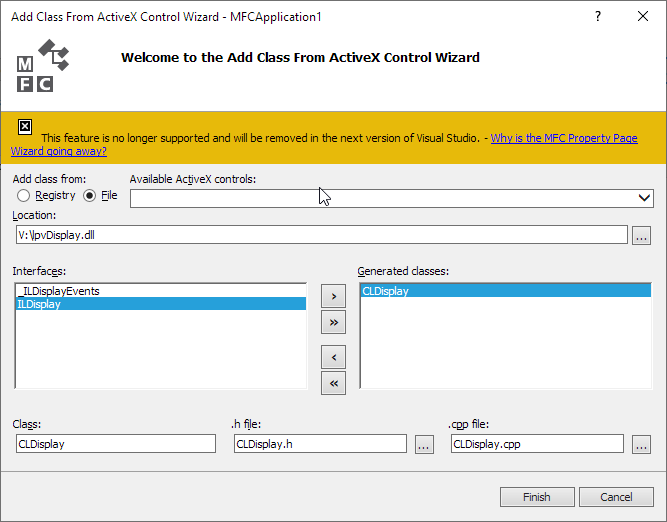Click the Cancel button
The image size is (667, 522).
tap(616, 497)
